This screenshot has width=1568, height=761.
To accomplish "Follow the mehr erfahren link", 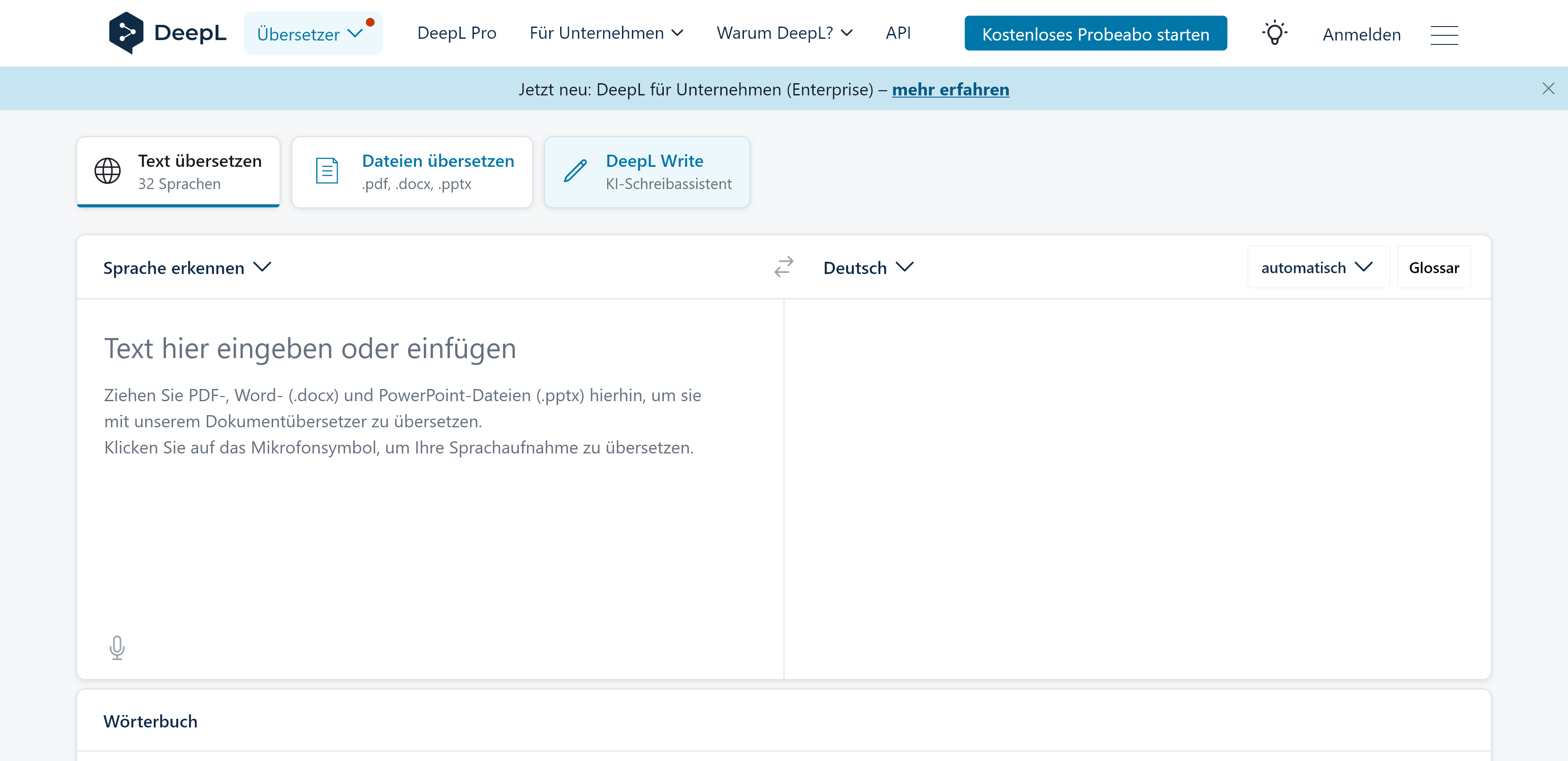I will pos(950,89).
